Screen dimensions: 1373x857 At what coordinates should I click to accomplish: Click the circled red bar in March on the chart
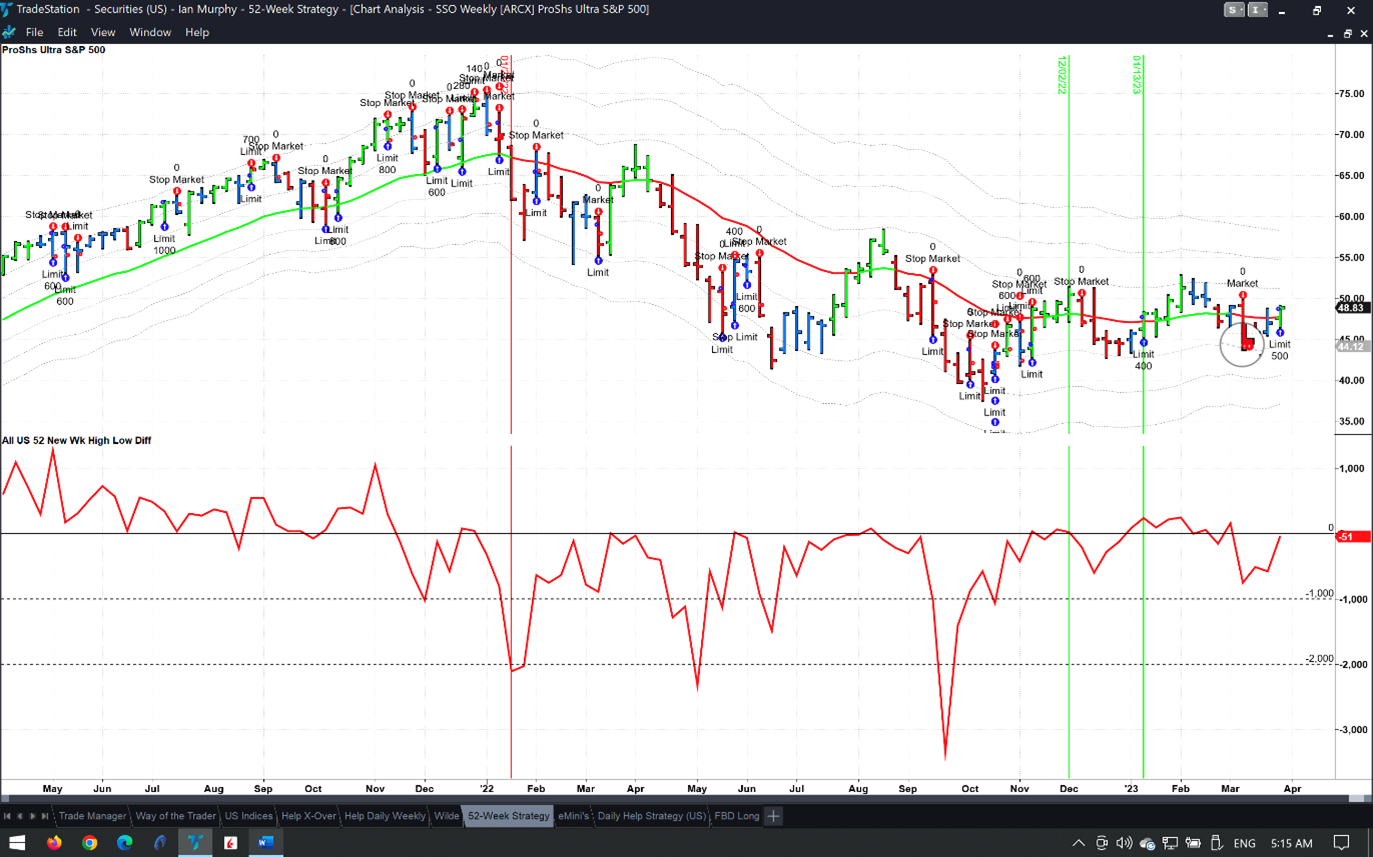[x=1246, y=344]
